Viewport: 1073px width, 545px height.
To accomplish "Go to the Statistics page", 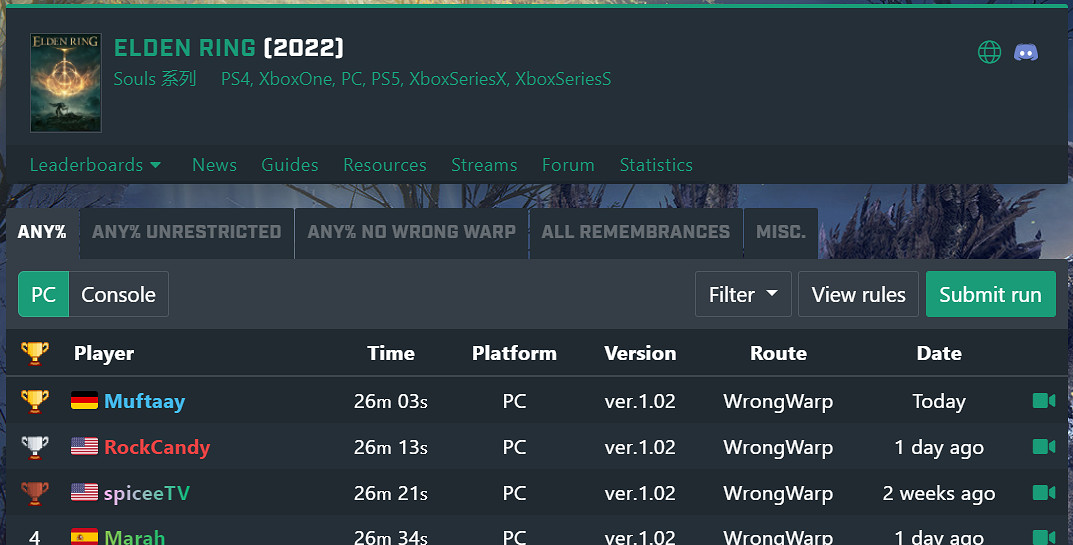I will click(655, 165).
